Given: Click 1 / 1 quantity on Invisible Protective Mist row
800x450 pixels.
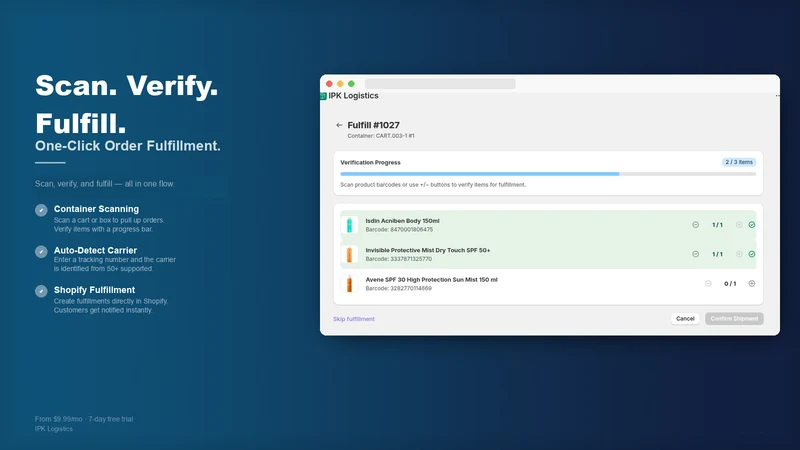Looking at the screenshot, I should coord(717,254).
